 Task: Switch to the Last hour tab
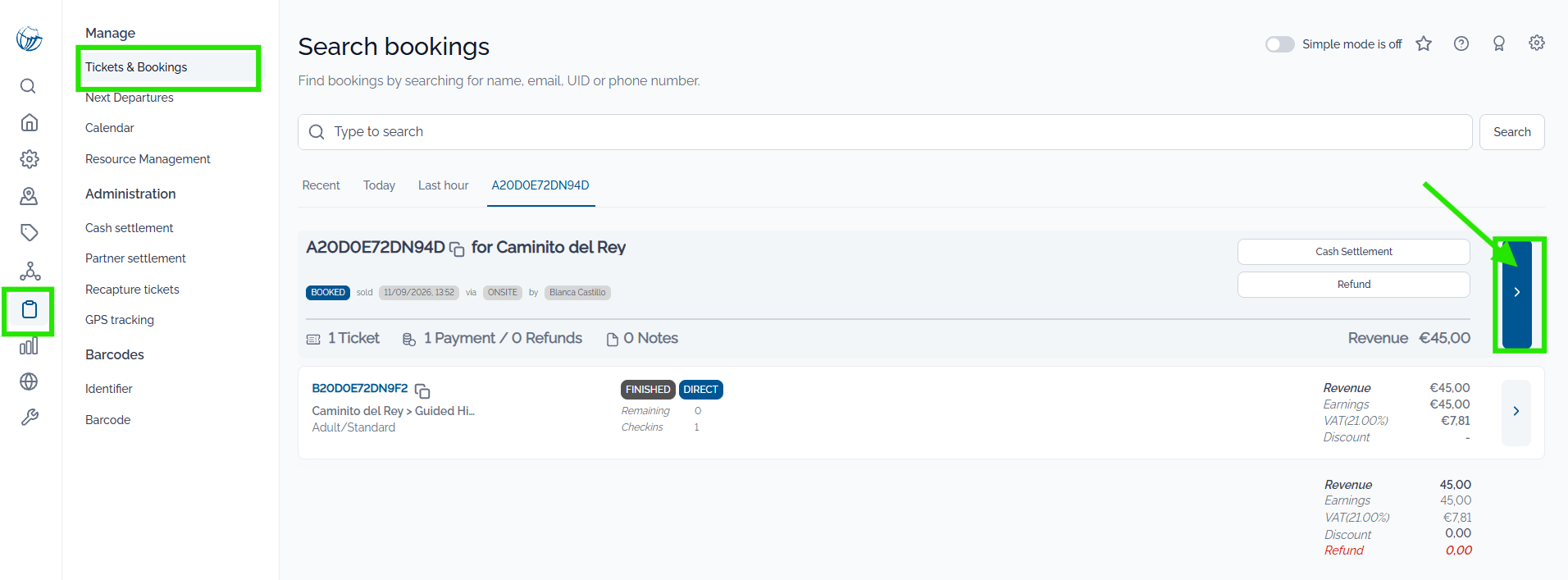(444, 185)
